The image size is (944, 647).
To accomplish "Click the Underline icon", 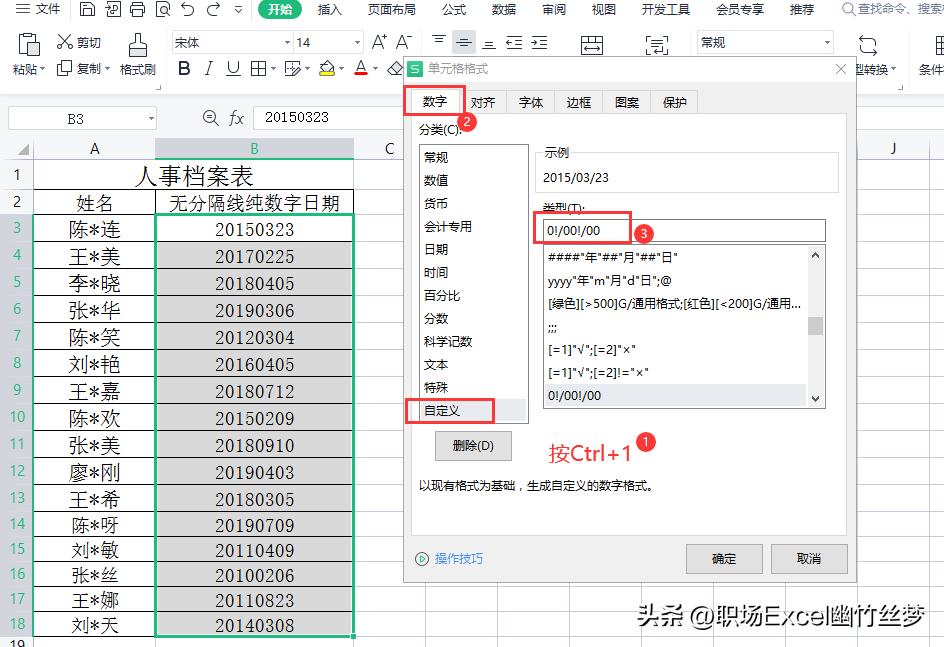I will point(232,69).
